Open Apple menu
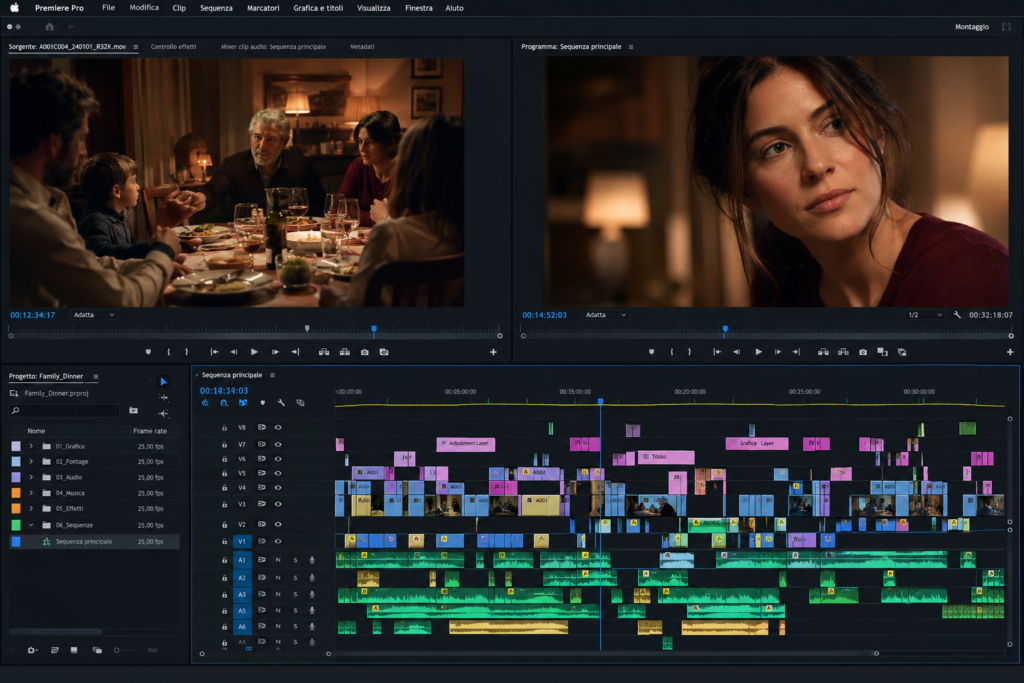This screenshot has width=1024, height=683. coord(14,8)
